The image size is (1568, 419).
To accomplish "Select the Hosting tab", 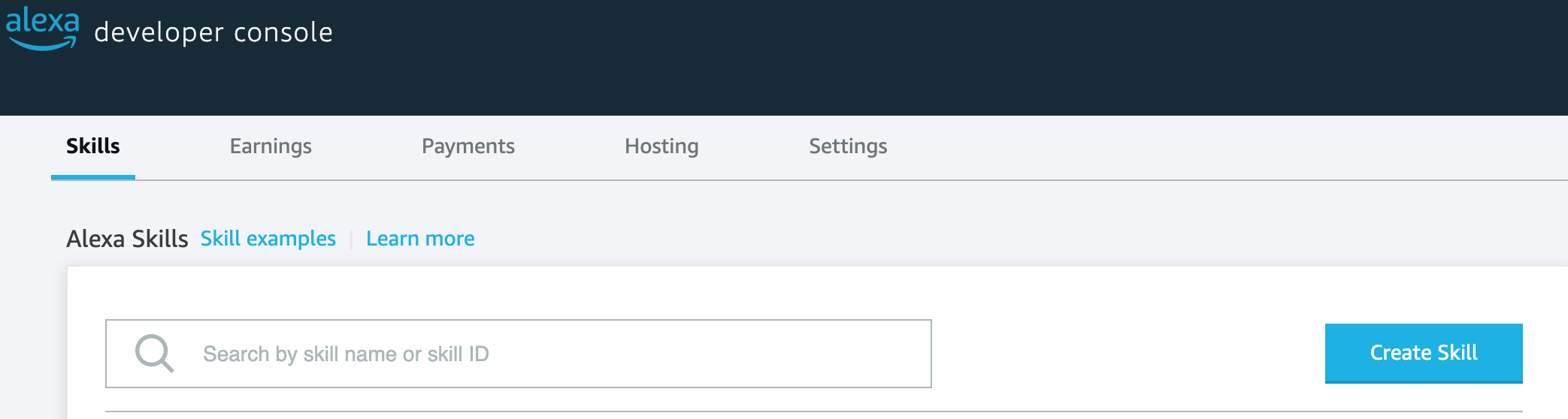I will 661,146.
